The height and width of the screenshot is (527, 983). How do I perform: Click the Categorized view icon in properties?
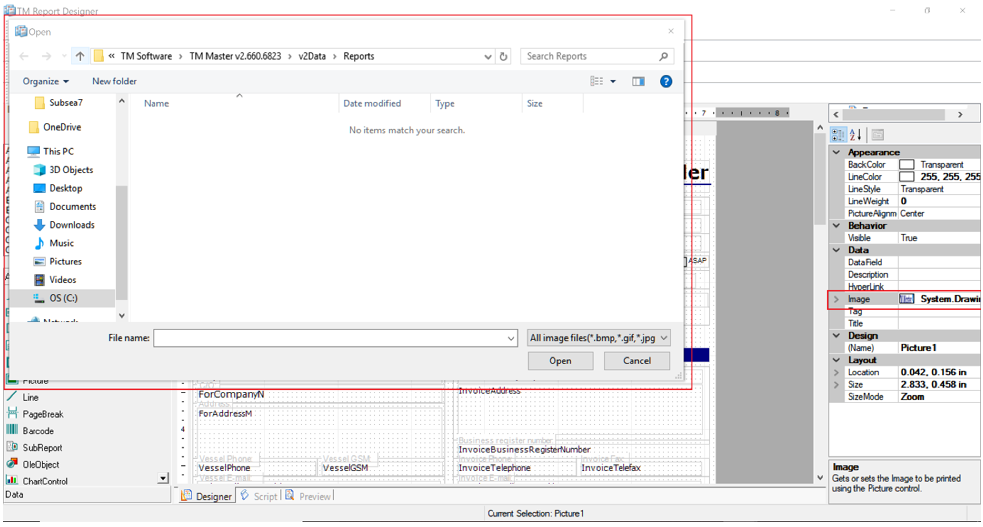839,135
